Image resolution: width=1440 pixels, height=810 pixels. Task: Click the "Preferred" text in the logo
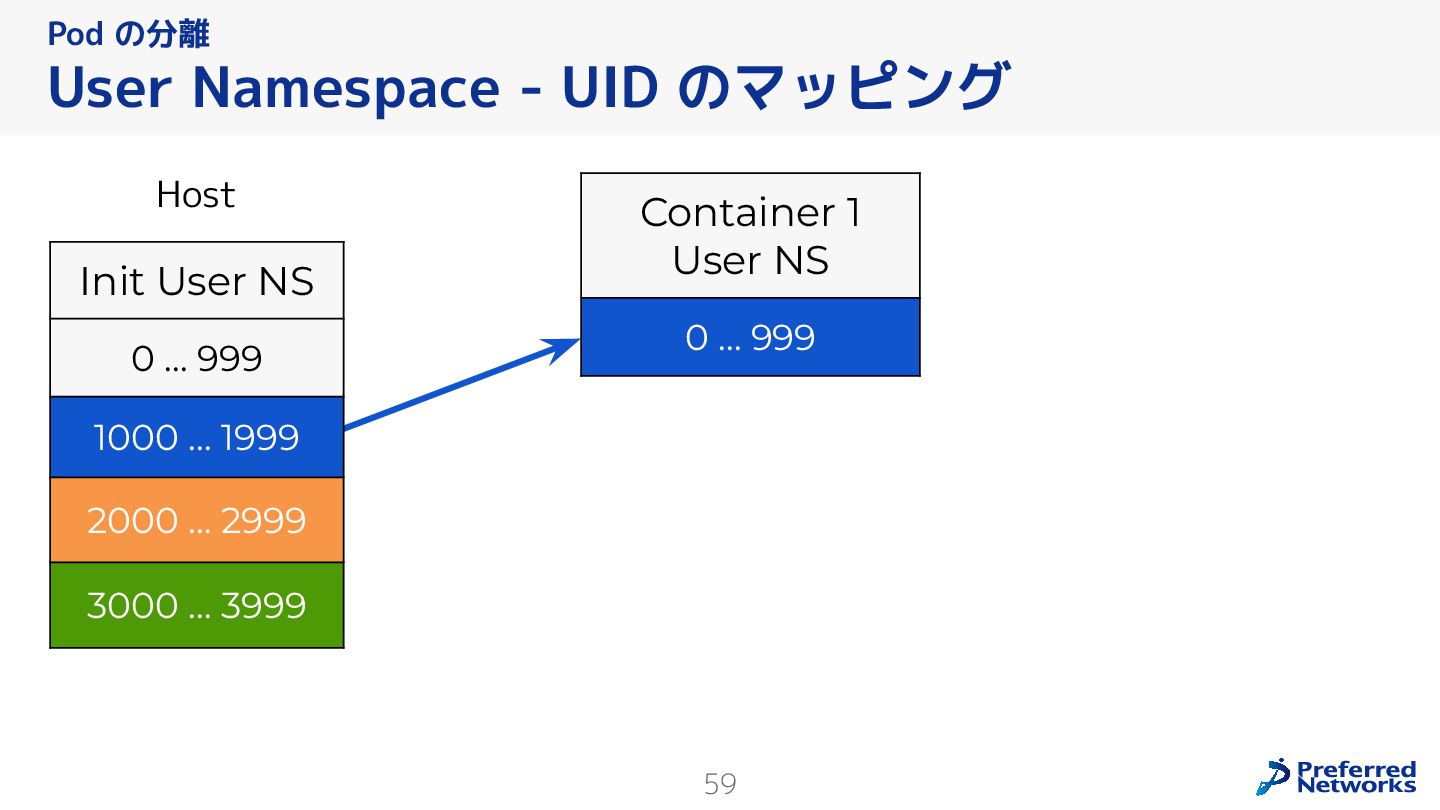(x=1356, y=769)
